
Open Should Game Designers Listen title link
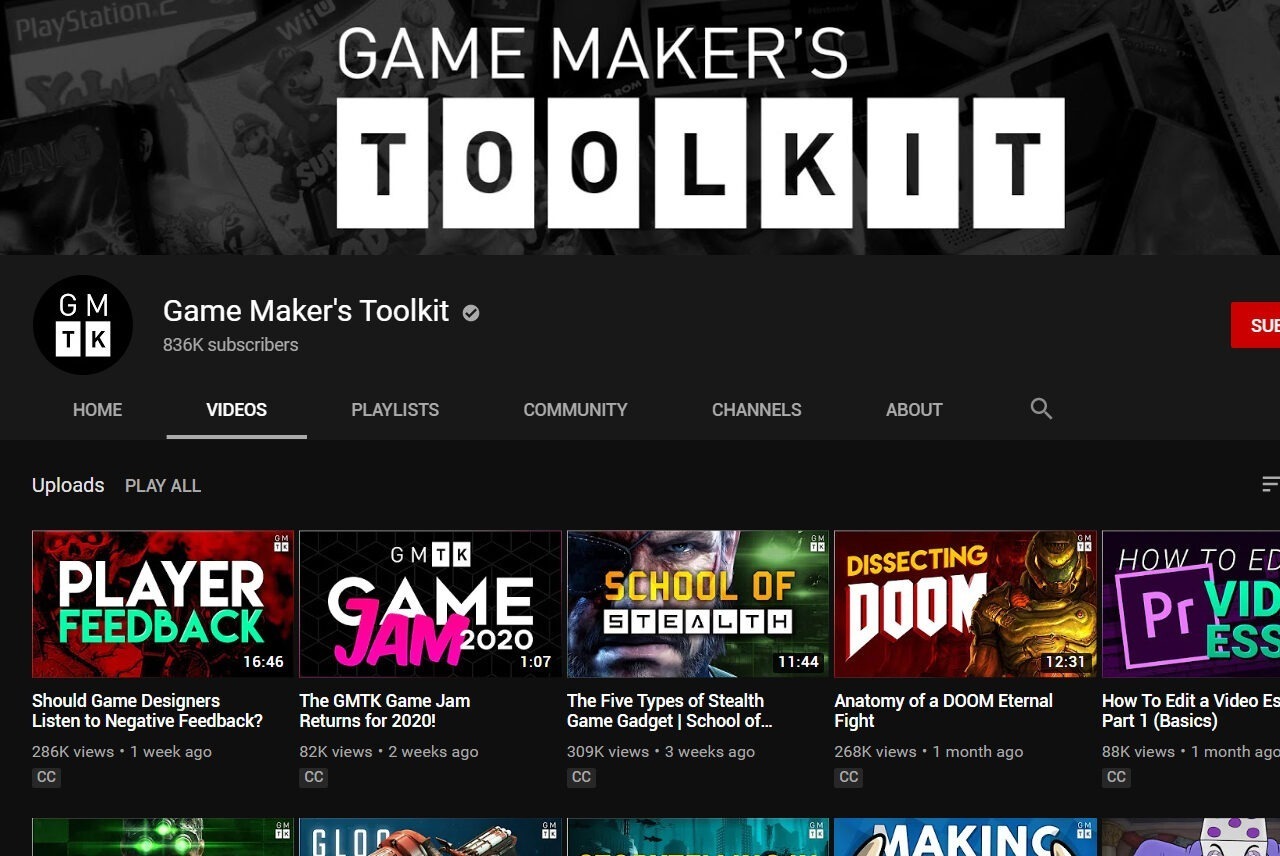(x=147, y=711)
